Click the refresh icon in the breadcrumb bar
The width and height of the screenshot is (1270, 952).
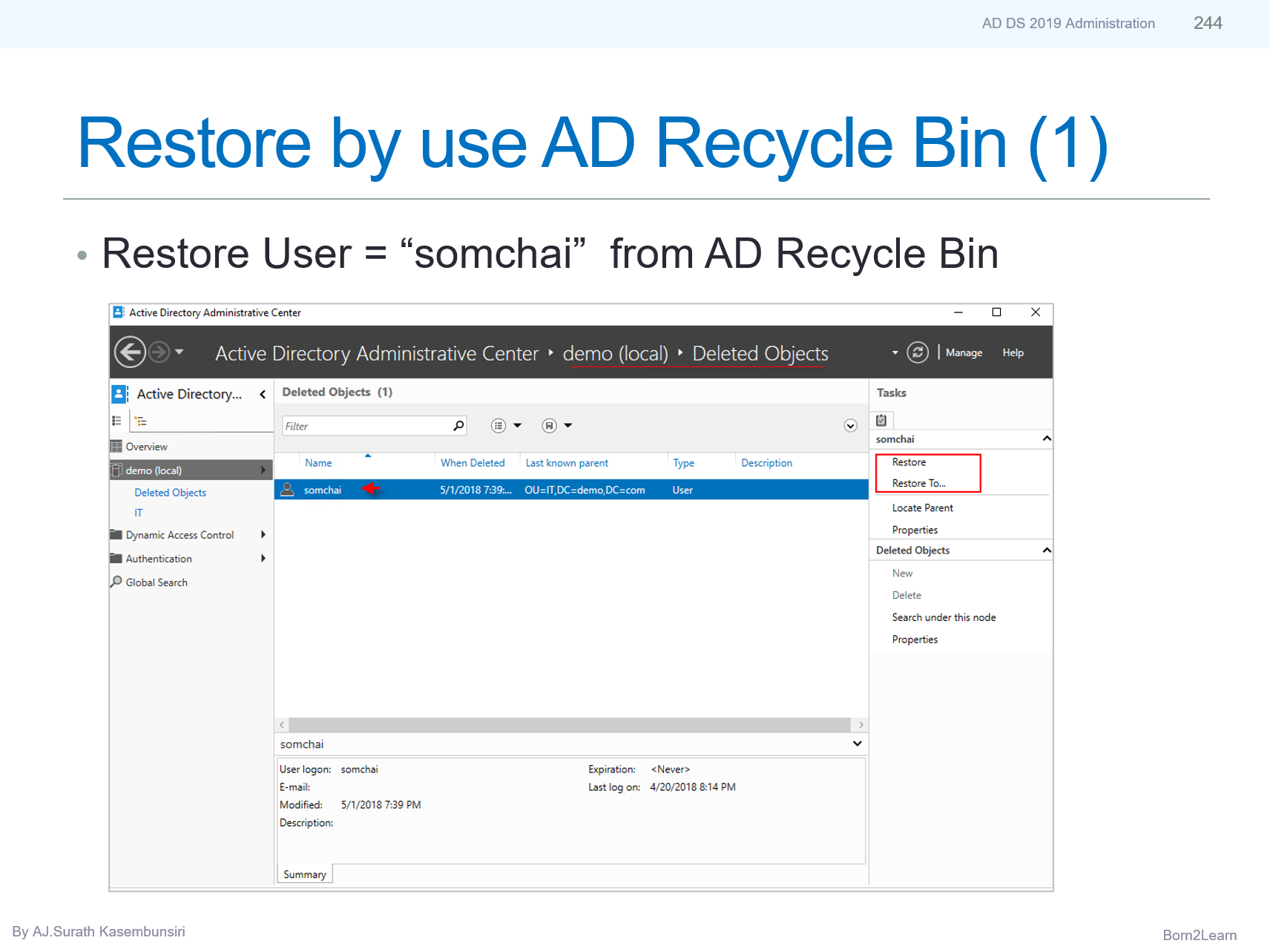(918, 352)
